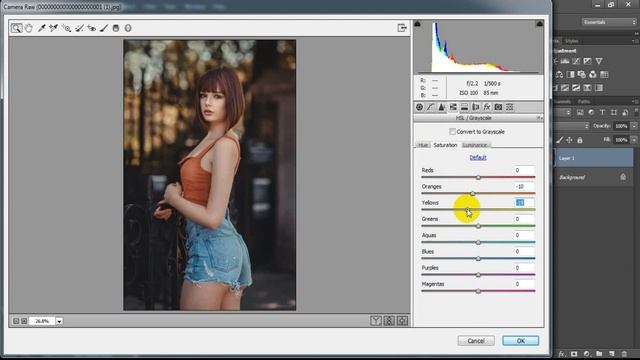Copy current settings to Before icon
Screen dimensions: 640x360
402,321
